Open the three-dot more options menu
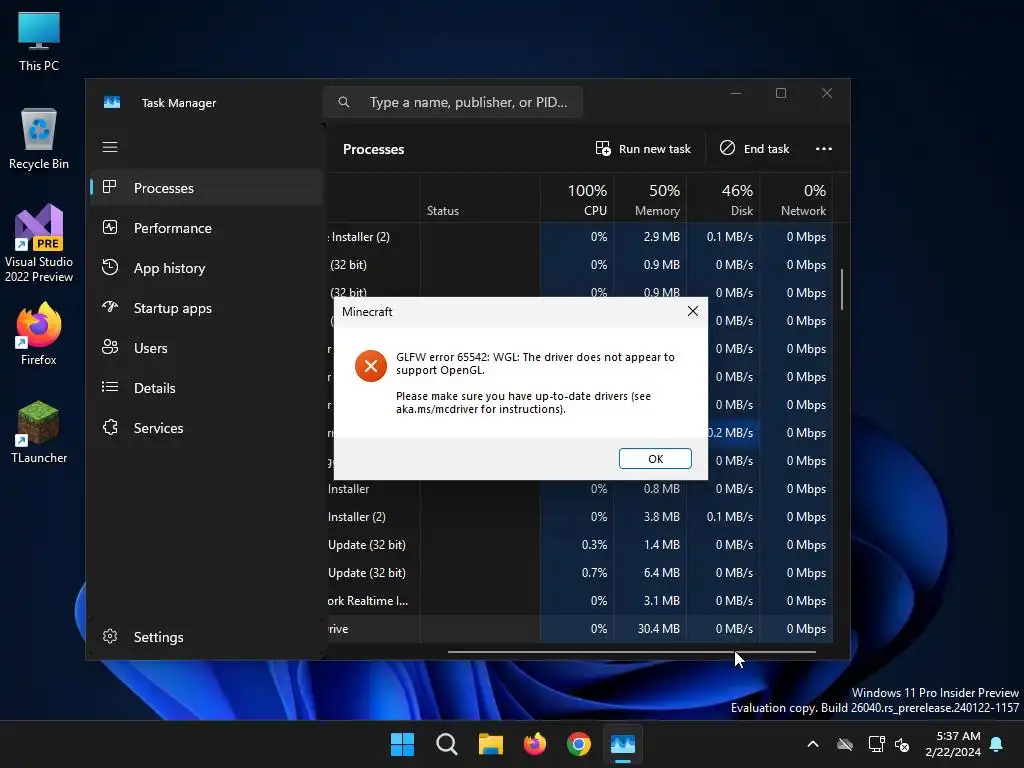 click(x=824, y=149)
